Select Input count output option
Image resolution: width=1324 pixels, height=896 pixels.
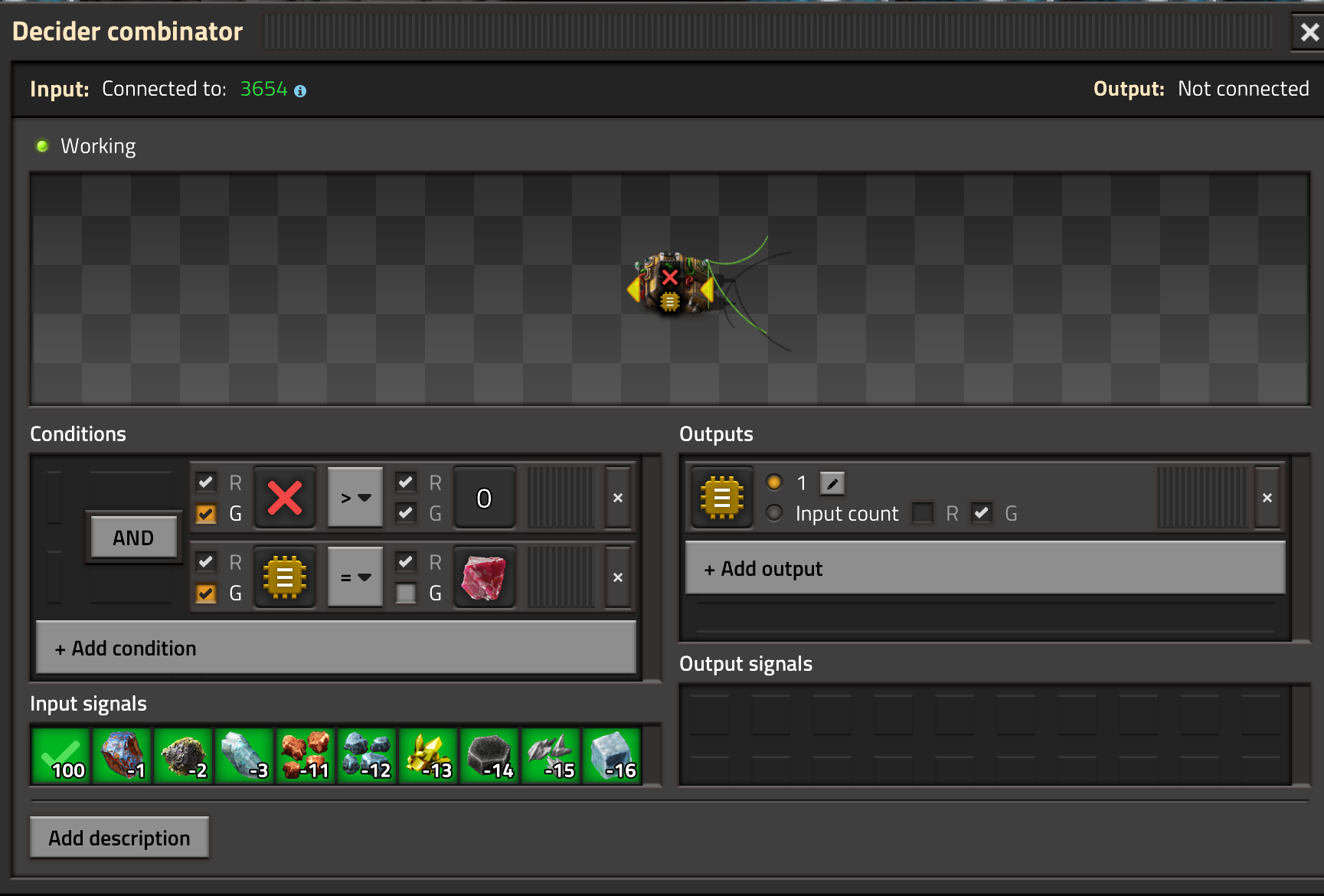pyautogui.click(x=774, y=513)
